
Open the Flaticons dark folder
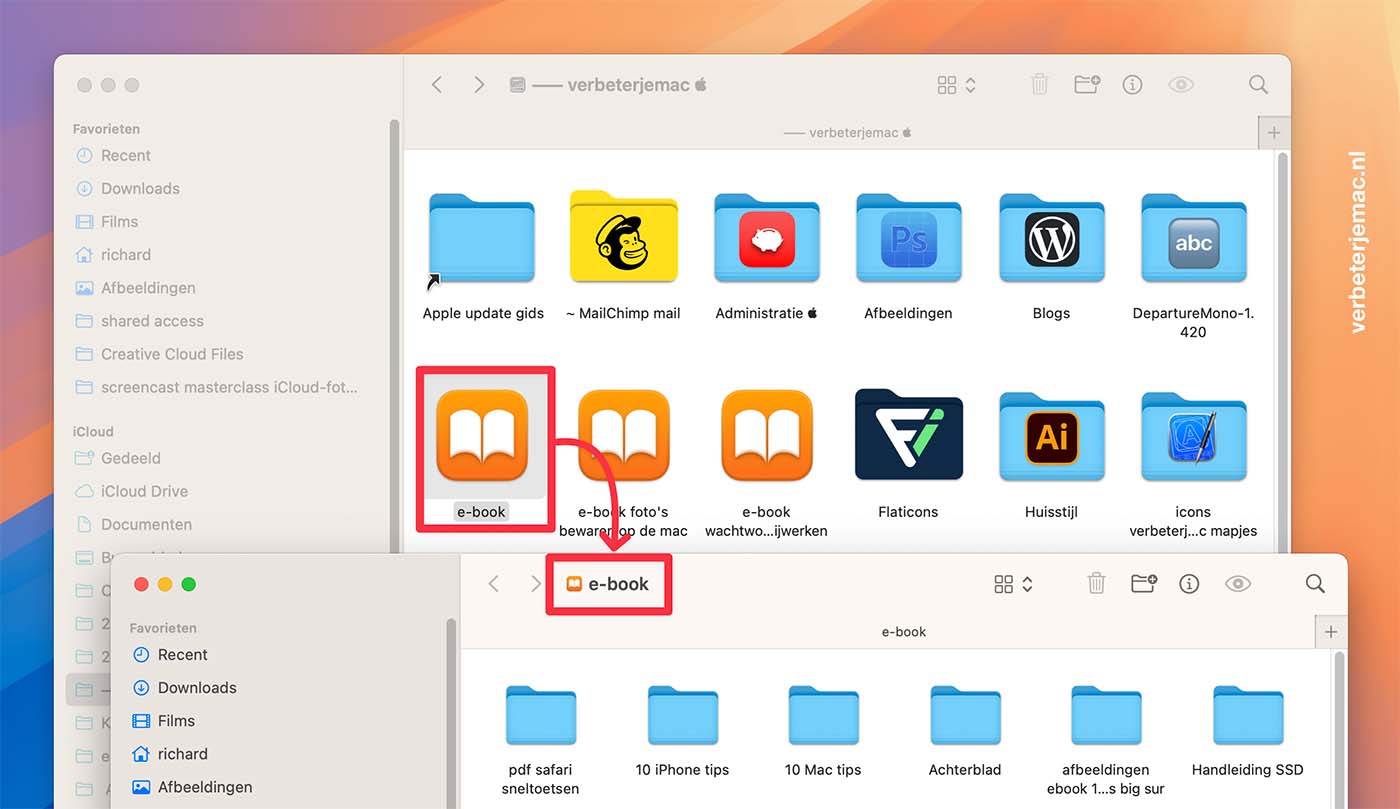(x=908, y=437)
